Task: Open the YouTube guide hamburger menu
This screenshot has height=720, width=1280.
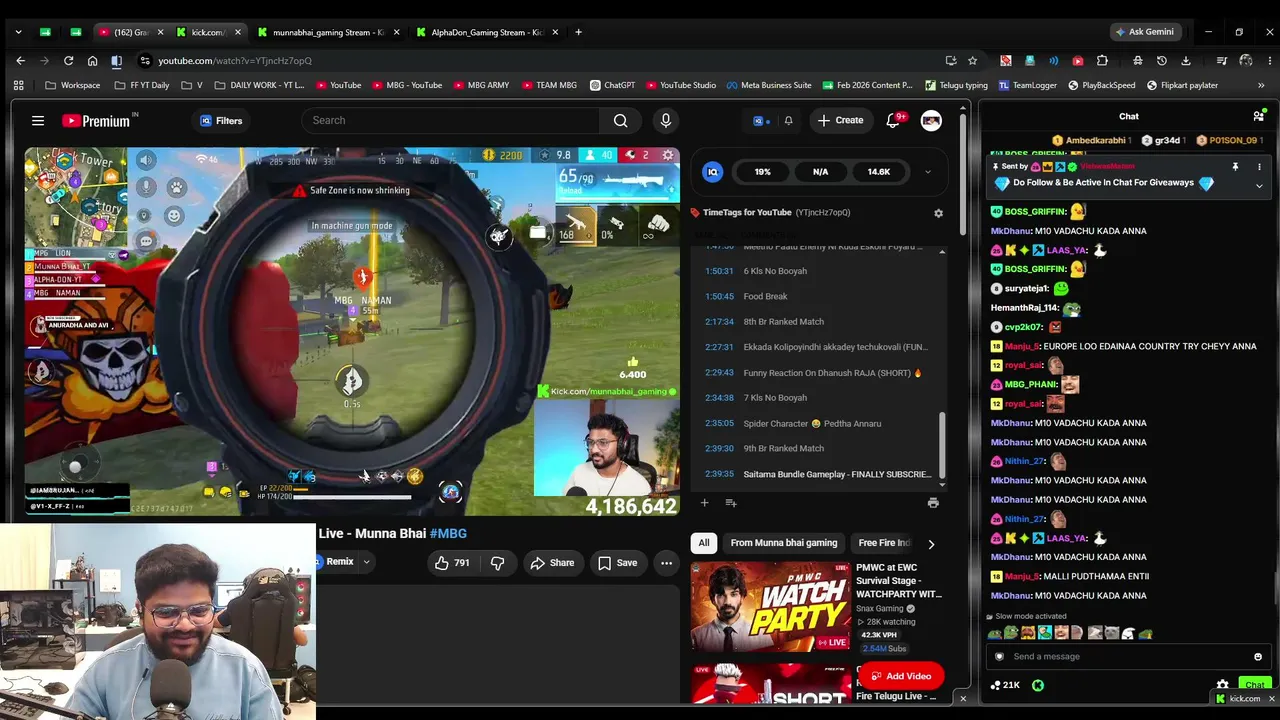Action: [x=38, y=121]
